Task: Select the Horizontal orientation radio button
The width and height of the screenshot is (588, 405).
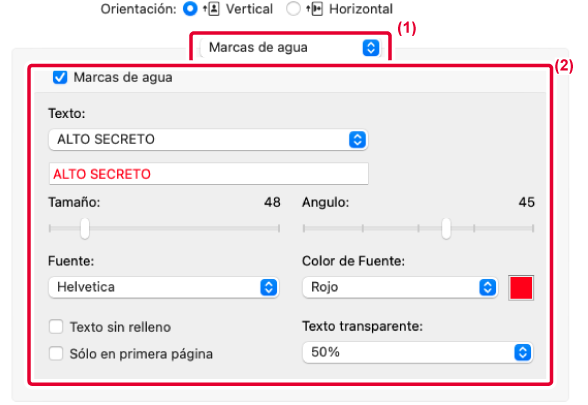Action: click(x=293, y=9)
